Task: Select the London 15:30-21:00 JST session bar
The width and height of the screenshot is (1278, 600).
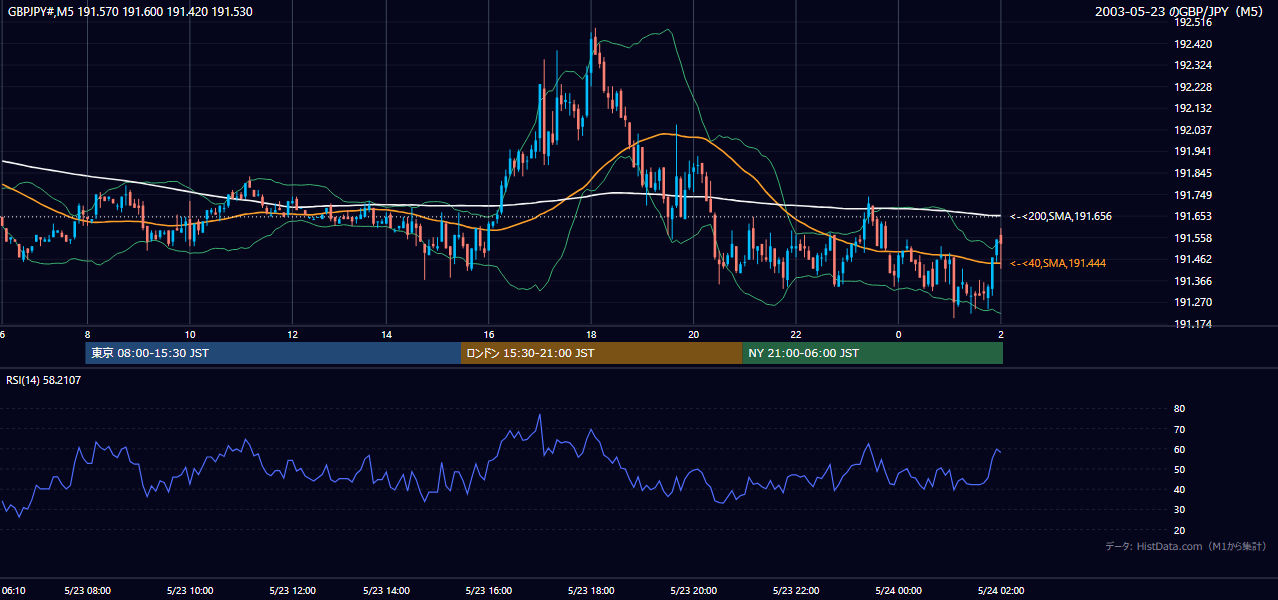Action: pyautogui.click(x=601, y=353)
